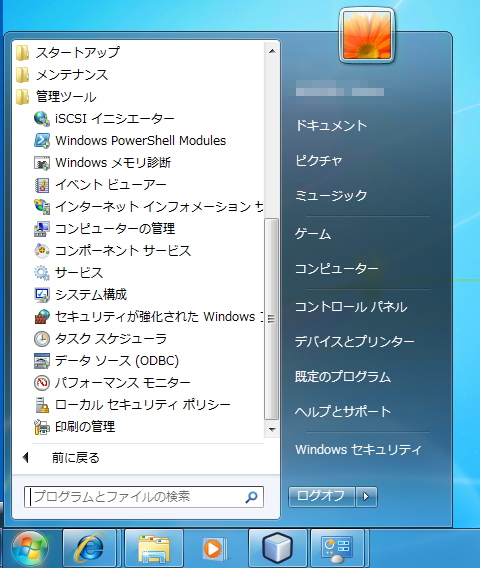Open ドキュメント in the right pane
This screenshot has width=480, height=568.
(x=331, y=125)
